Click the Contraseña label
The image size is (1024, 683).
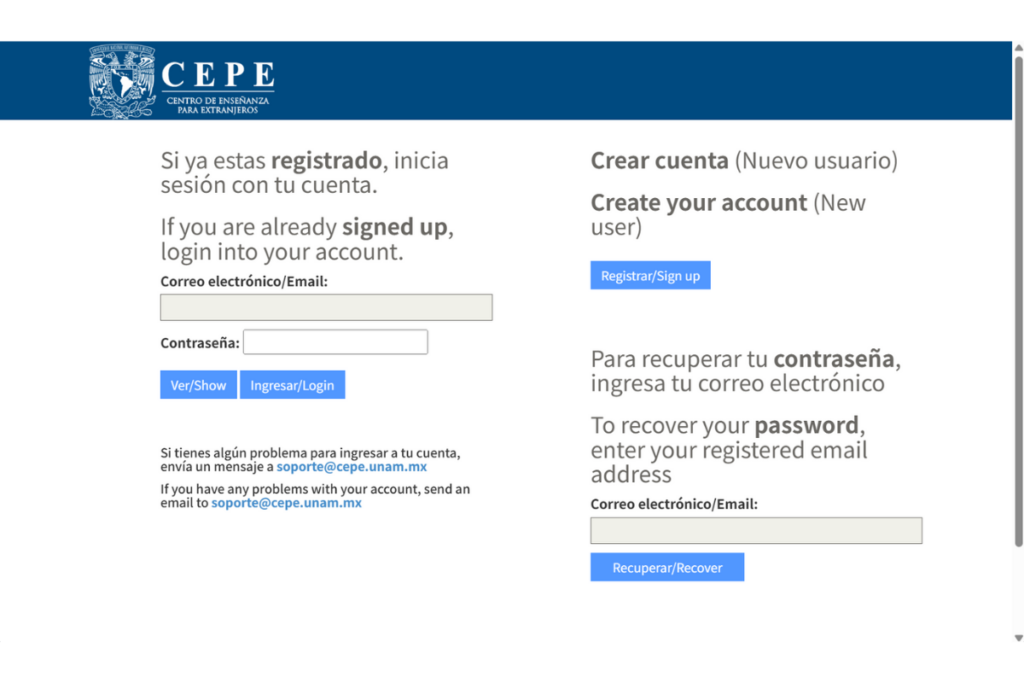tap(200, 343)
